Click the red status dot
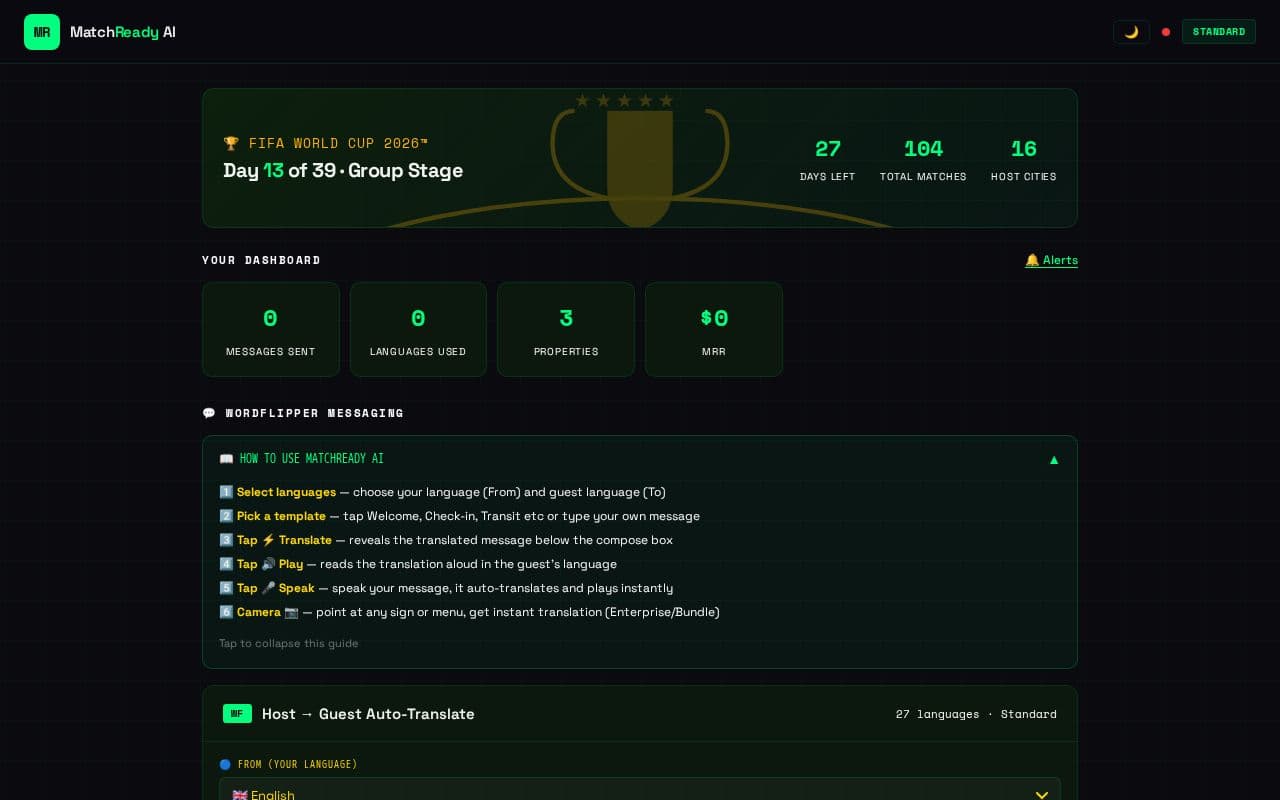 pos(1166,32)
